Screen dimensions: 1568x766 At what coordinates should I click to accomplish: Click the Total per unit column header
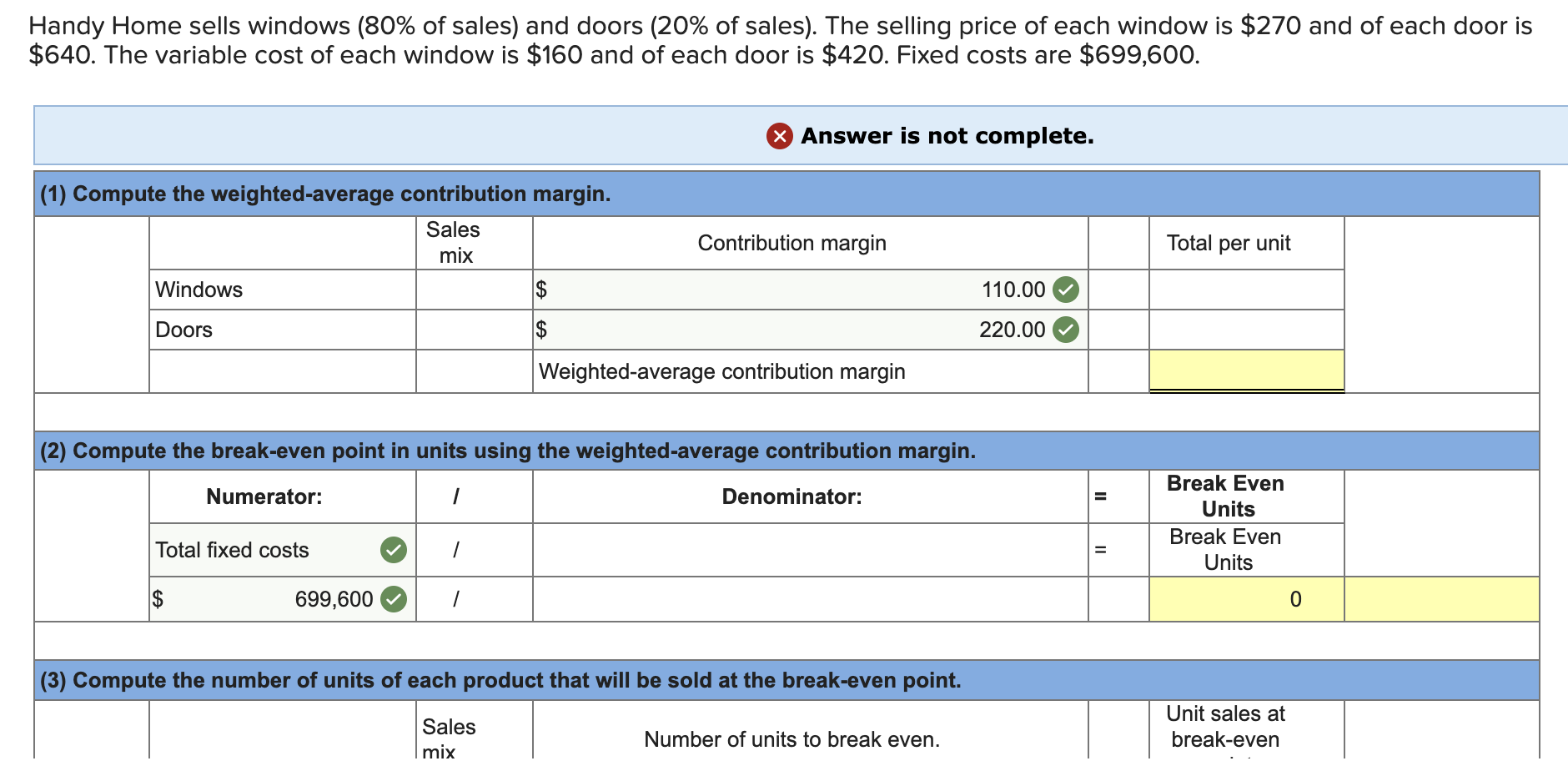(1228, 243)
